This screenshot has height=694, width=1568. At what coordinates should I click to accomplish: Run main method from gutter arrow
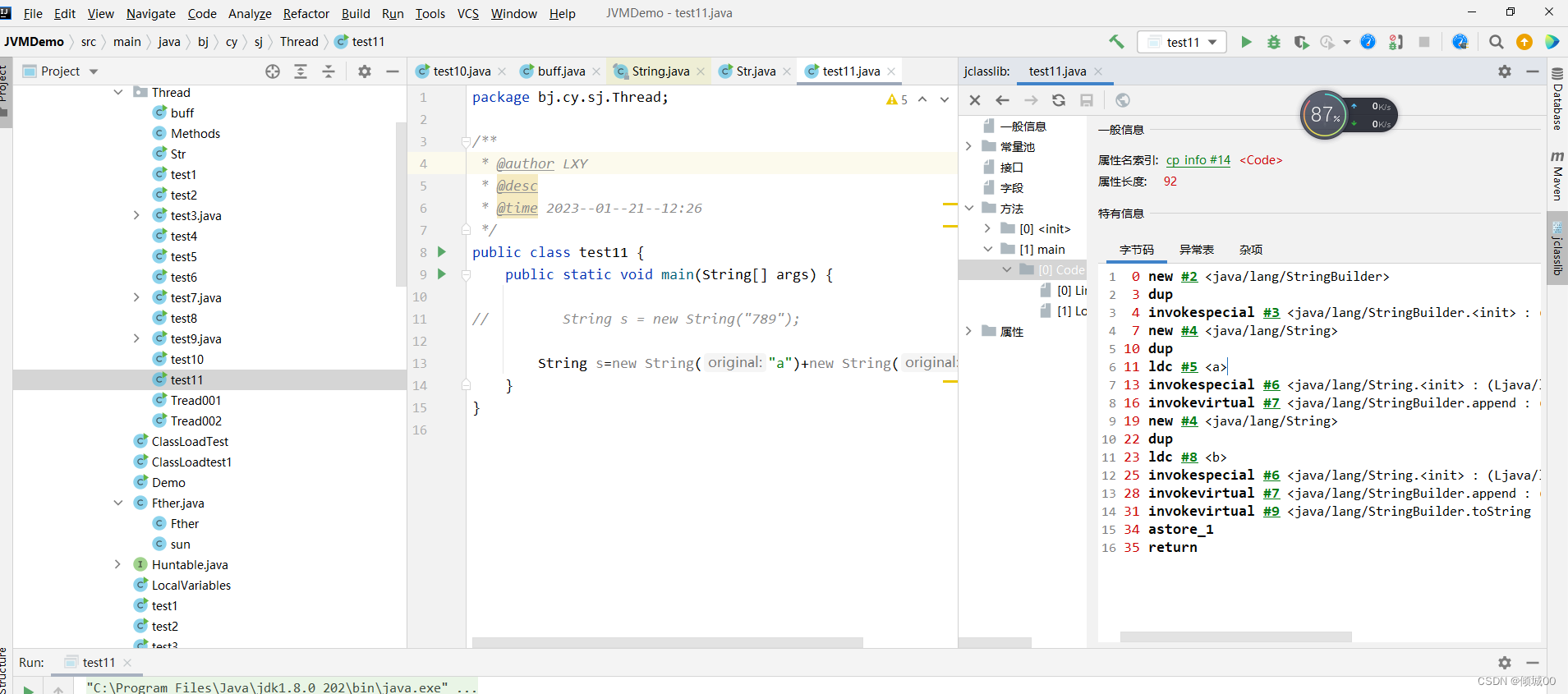tap(442, 273)
